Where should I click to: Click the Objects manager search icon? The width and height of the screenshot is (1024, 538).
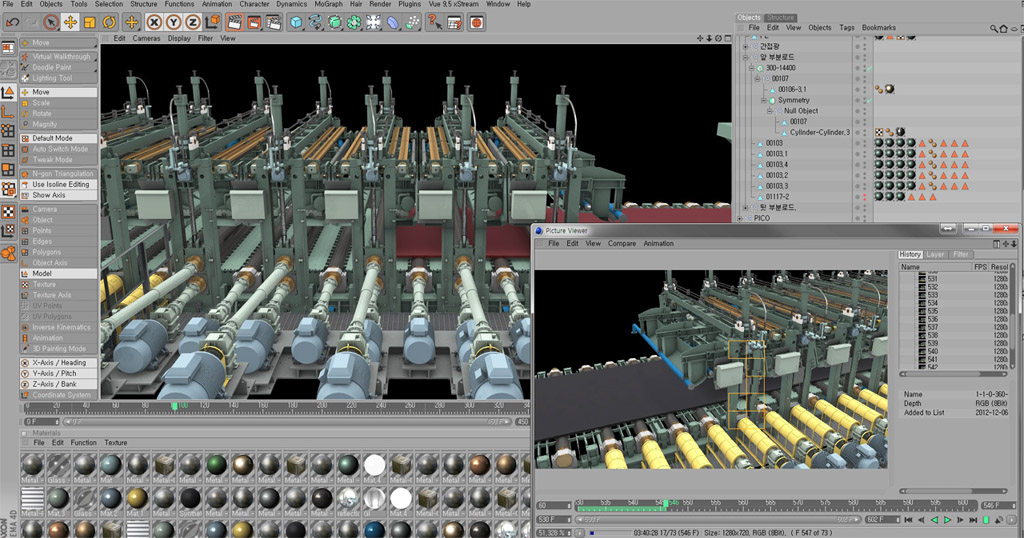click(993, 28)
